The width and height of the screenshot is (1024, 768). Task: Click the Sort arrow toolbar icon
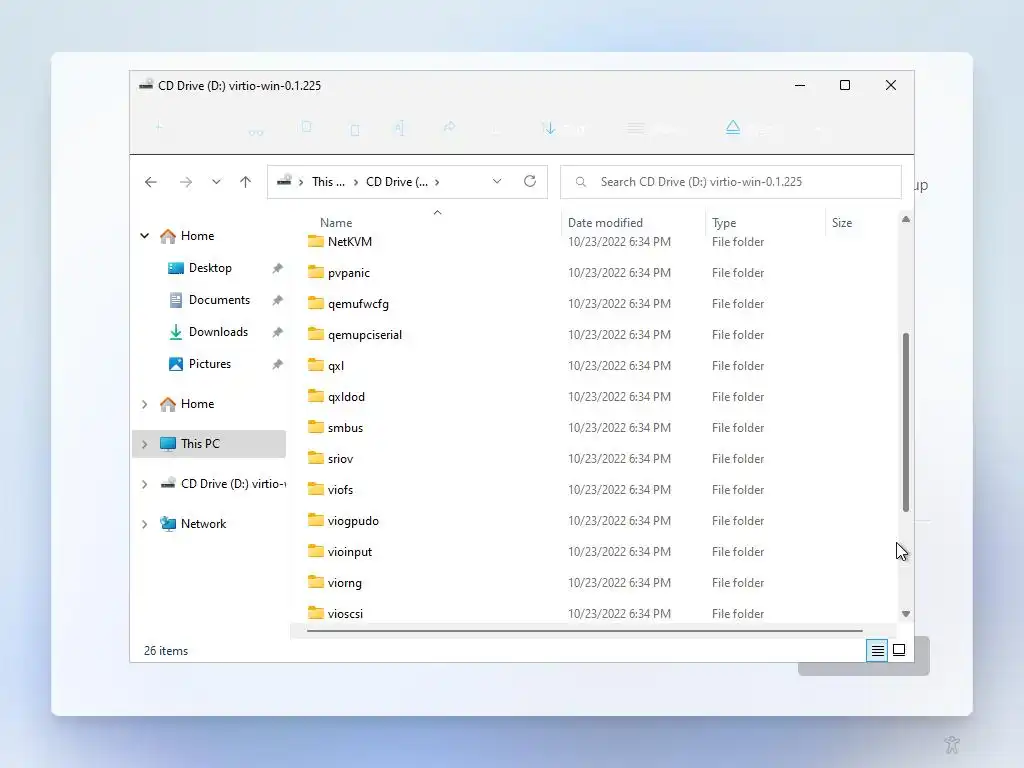[x=549, y=128]
